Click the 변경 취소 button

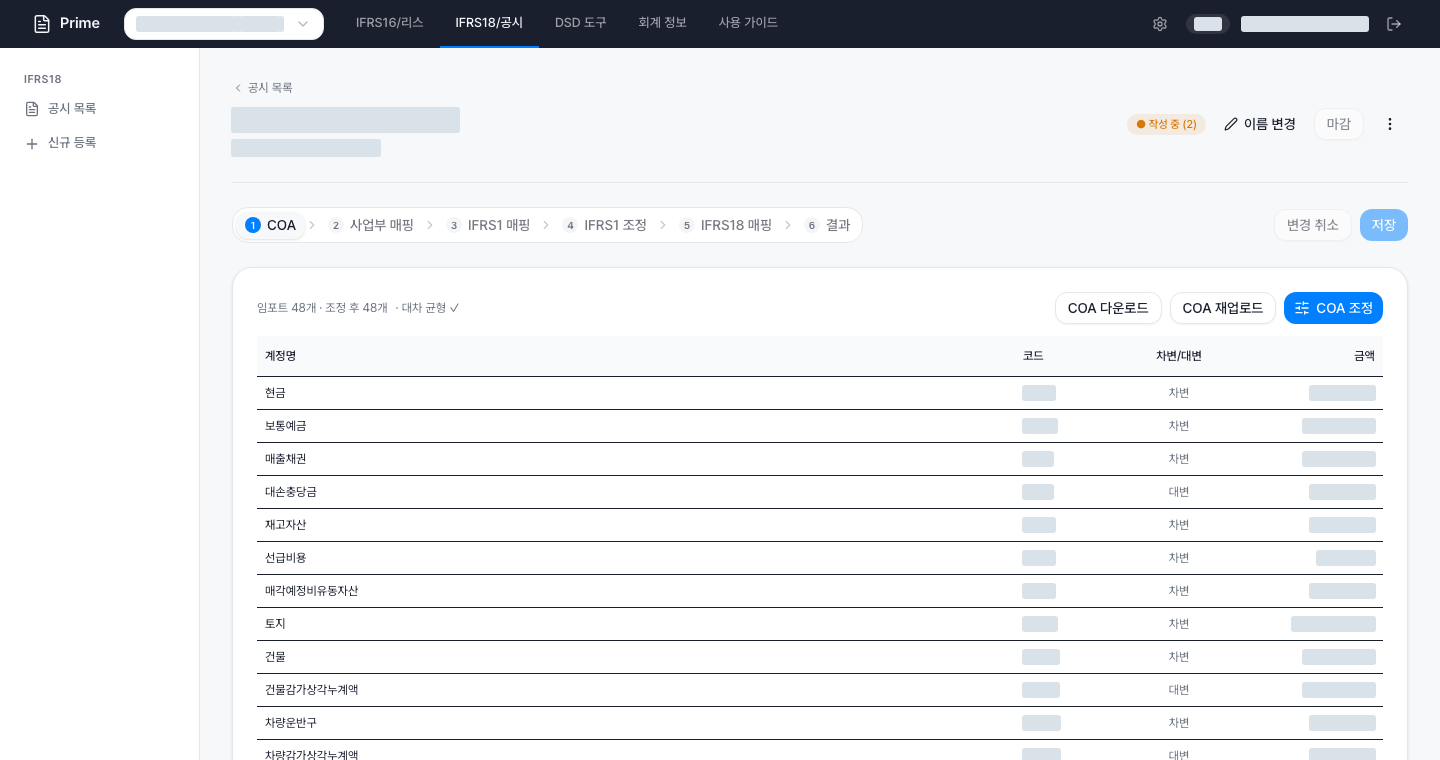pos(1313,225)
